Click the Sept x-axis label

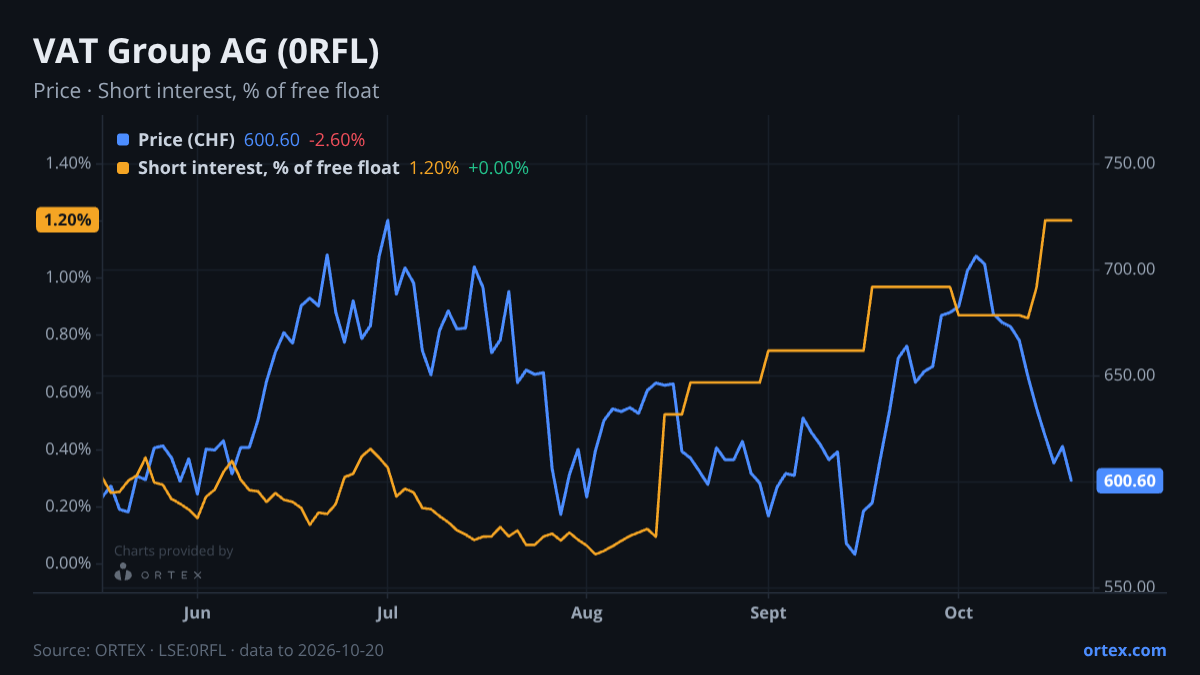click(x=768, y=612)
